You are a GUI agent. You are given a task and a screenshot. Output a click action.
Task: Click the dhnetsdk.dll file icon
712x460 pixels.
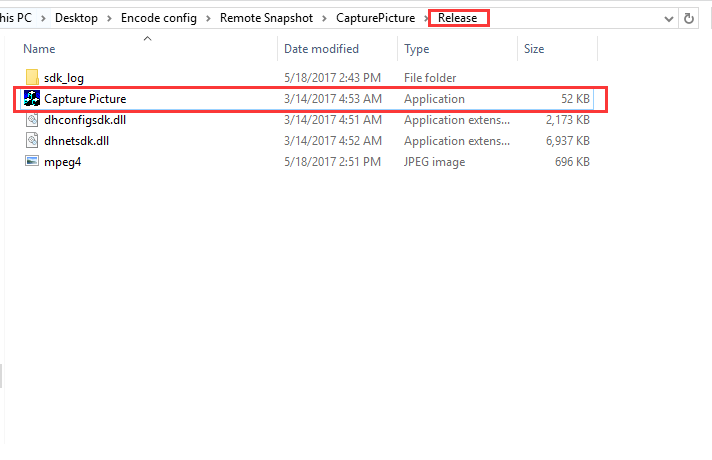pyautogui.click(x=31, y=141)
